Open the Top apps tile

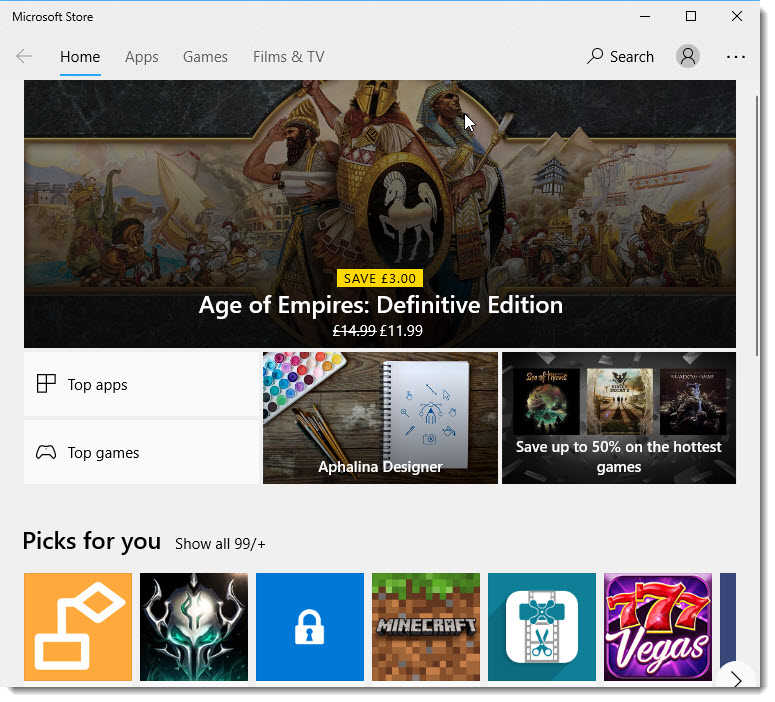point(141,384)
